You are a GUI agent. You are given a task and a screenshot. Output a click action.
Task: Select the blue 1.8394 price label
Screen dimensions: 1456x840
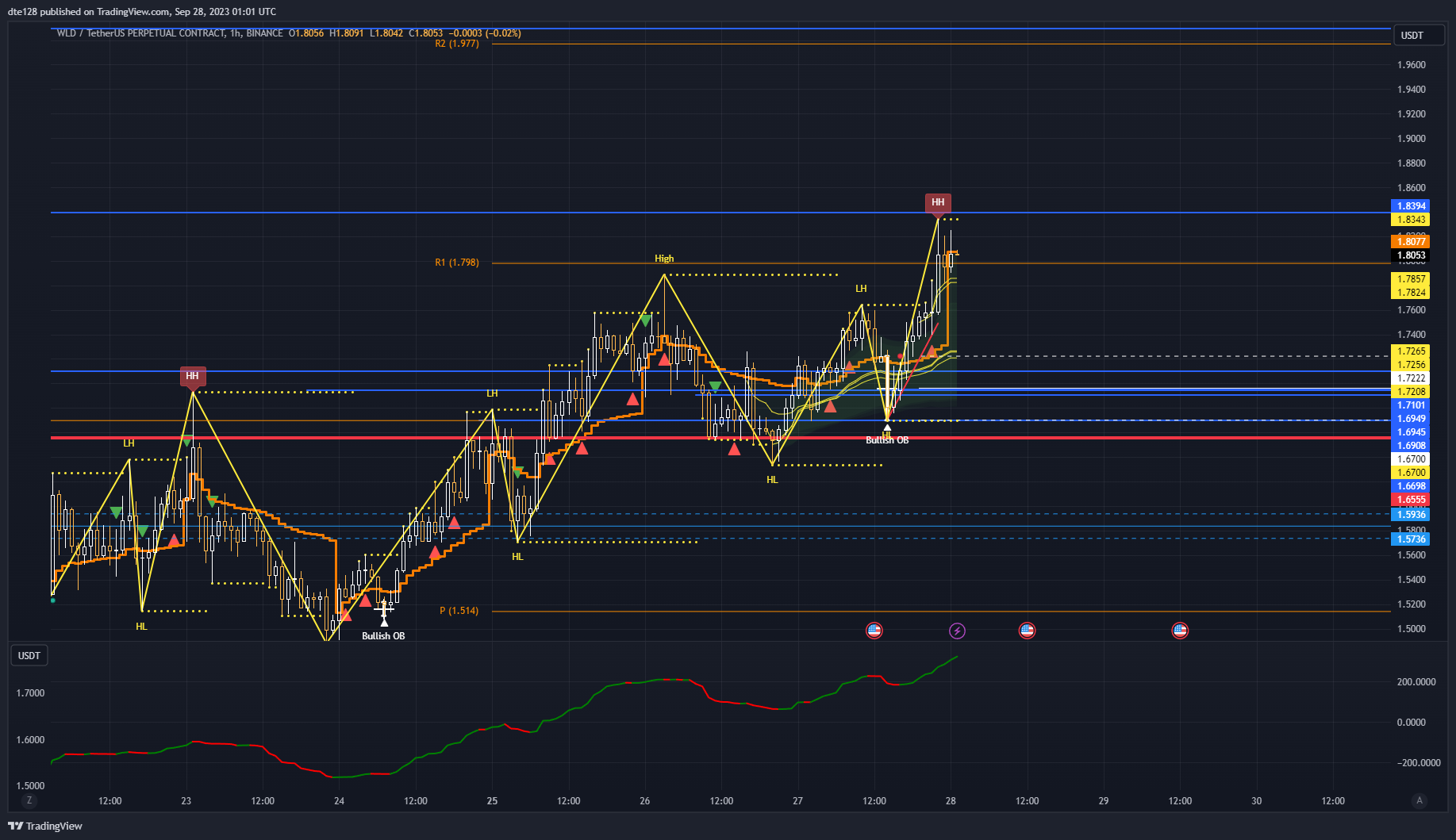[1411, 206]
